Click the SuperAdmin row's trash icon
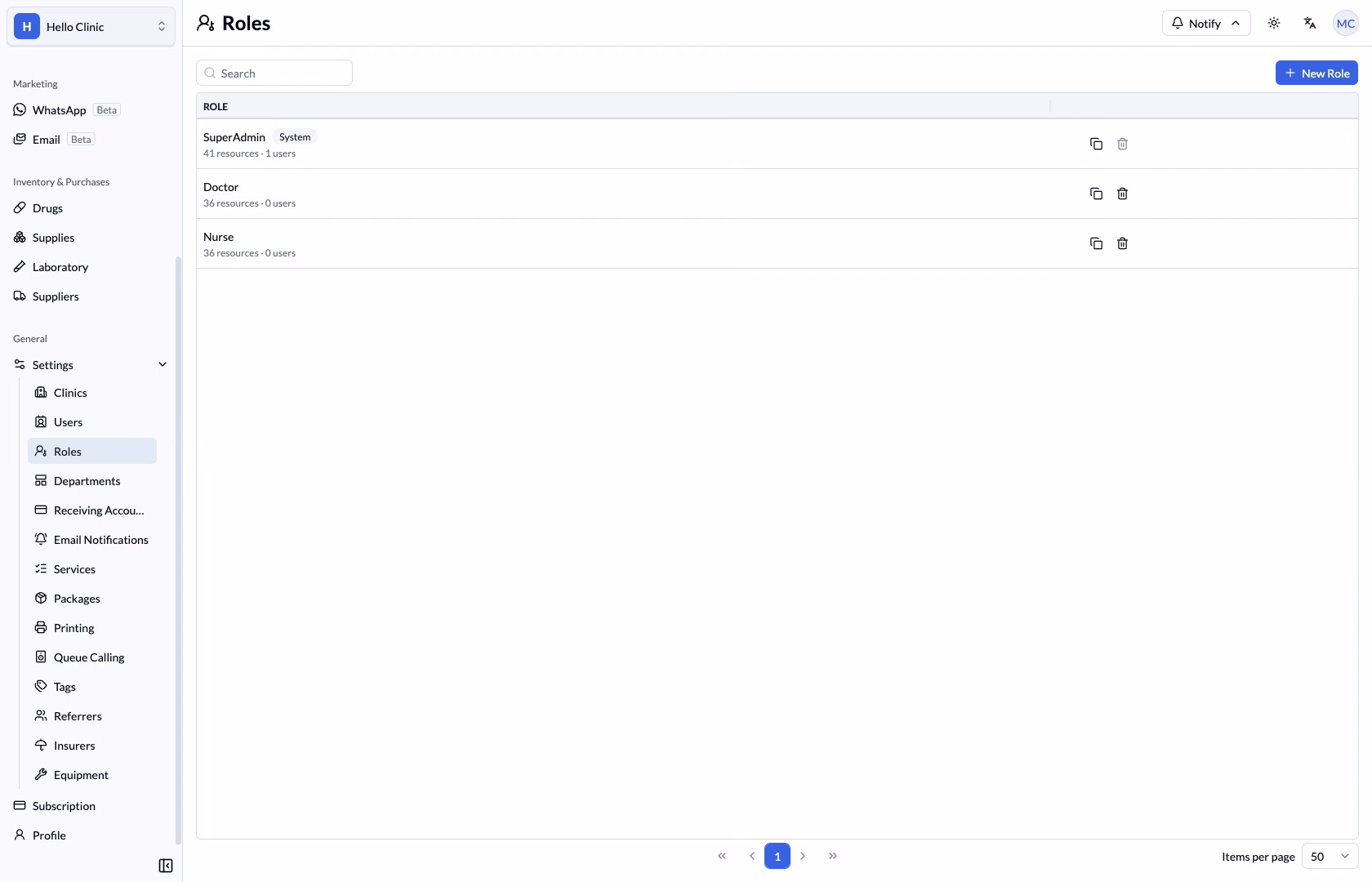The height and width of the screenshot is (882, 1372). click(1122, 144)
